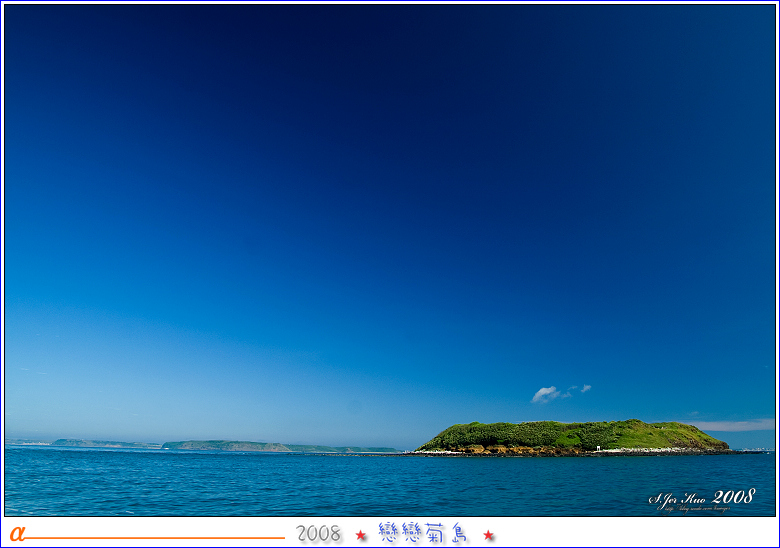The image size is (780, 548).
Task: Click the 2008 in the signature watermark
Action: (x=734, y=496)
